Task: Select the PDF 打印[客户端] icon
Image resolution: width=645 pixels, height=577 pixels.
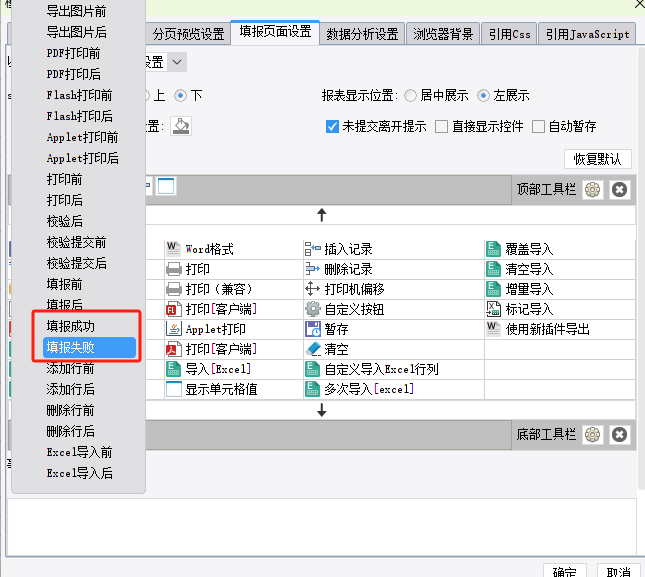Action: [173, 349]
